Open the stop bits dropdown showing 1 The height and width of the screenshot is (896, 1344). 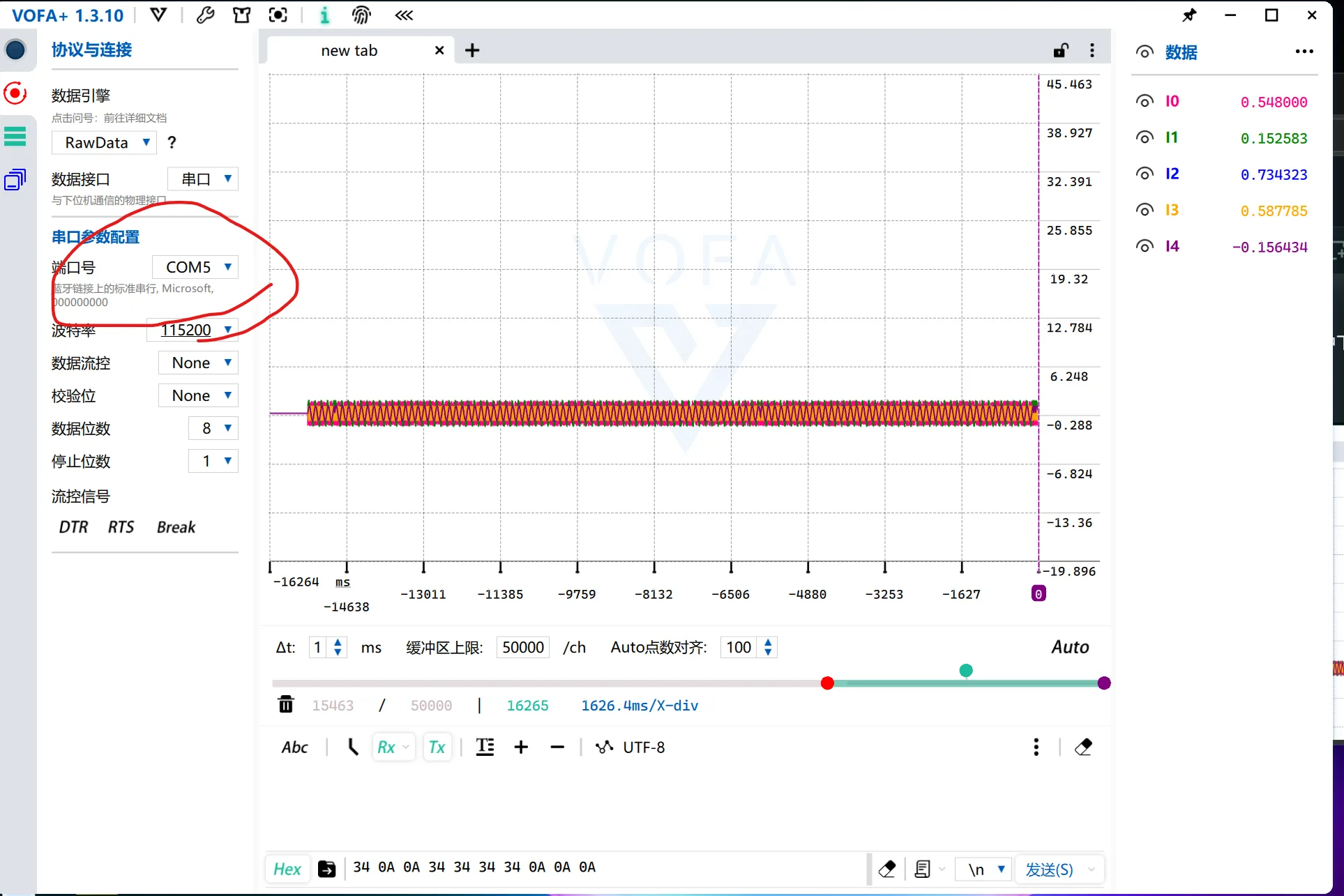tap(213, 461)
